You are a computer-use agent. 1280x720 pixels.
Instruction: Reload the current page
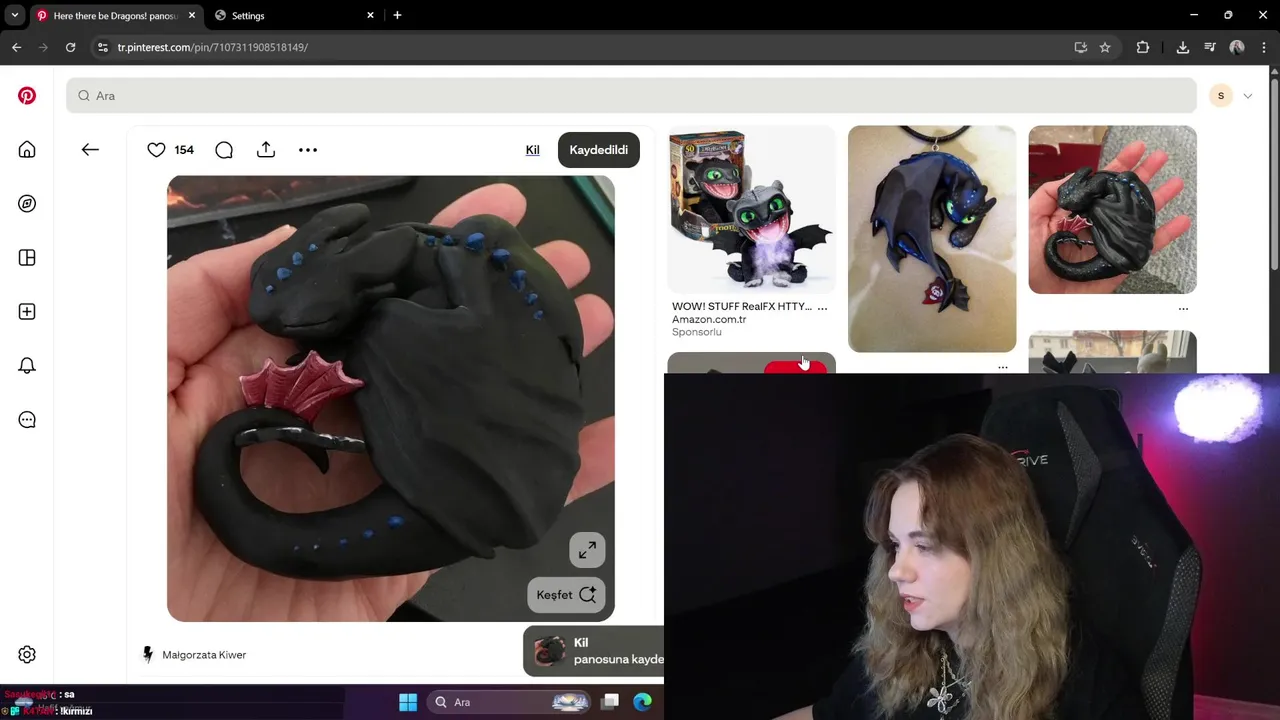[70, 47]
